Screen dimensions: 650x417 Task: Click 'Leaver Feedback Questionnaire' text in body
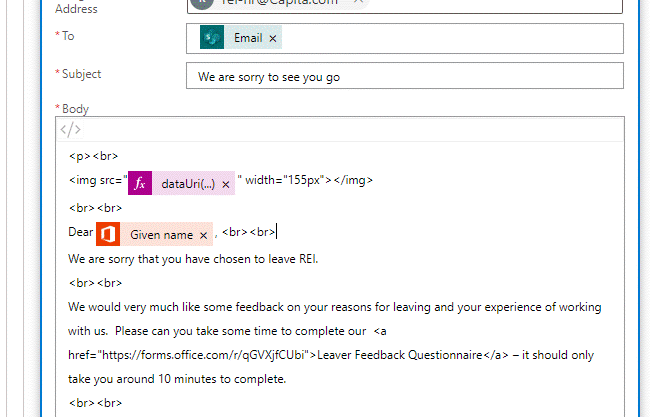pyautogui.click(x=400, y=355)
